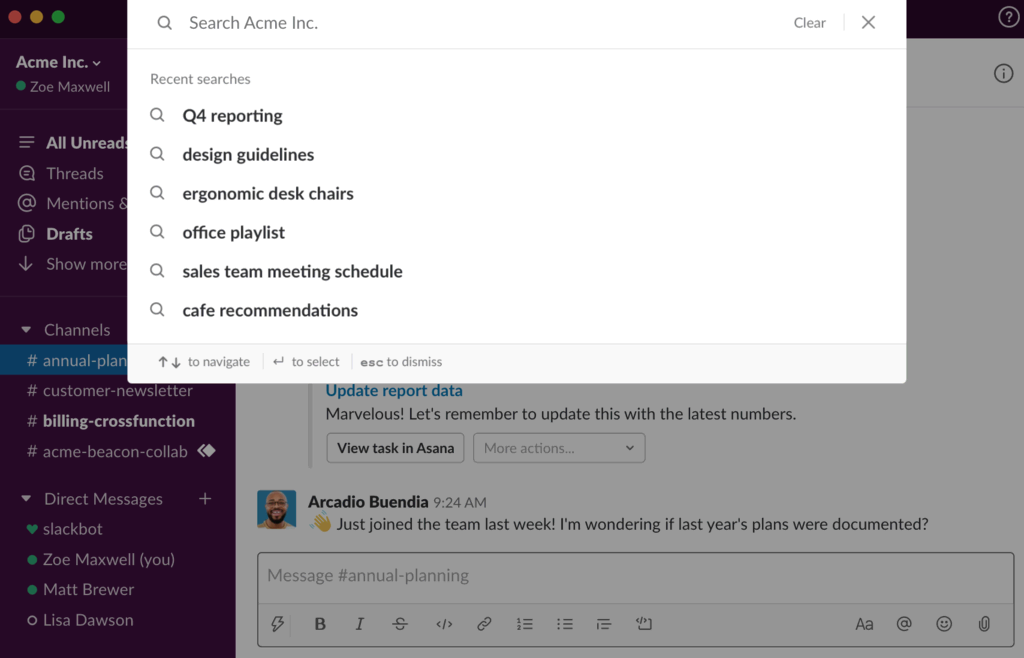Open the Update report data link

point(394,390)
